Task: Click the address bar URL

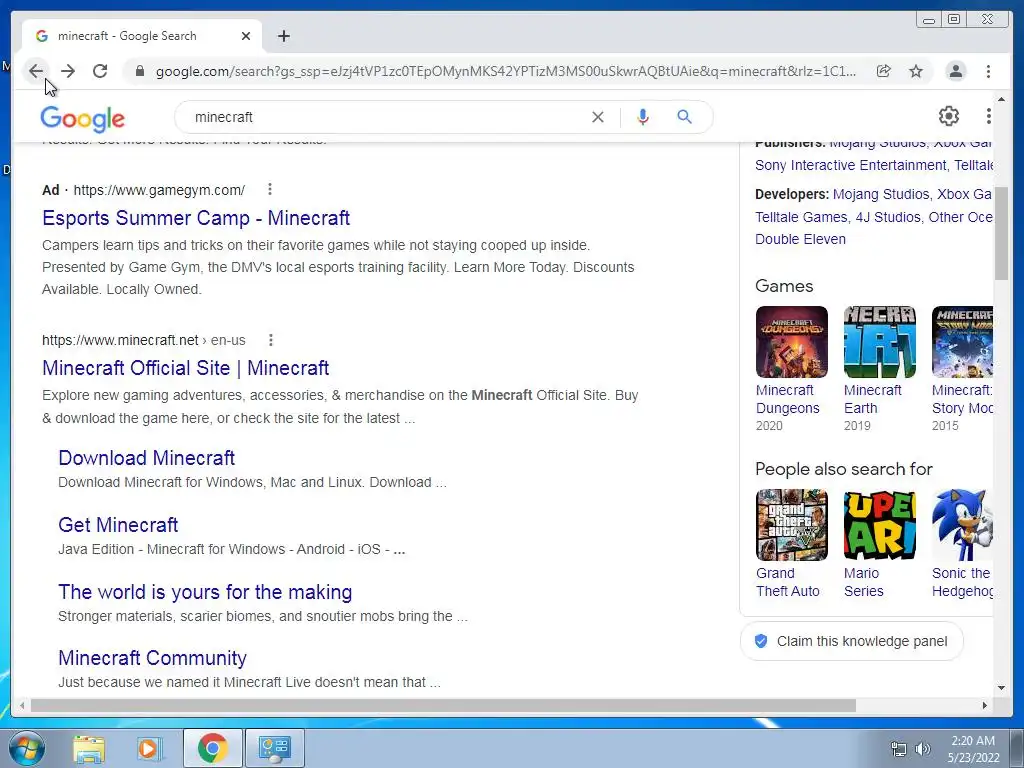Action: (505, 71)
